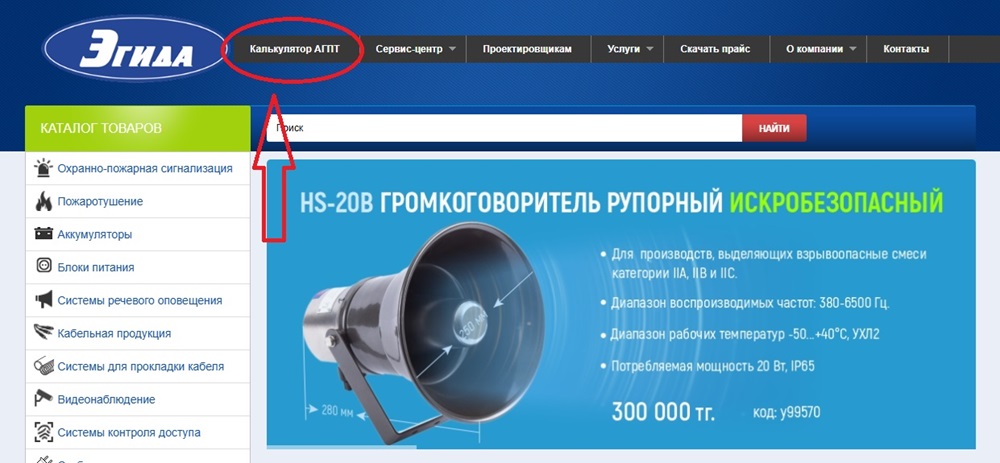Click the alarm siren icon for Охранно-пожарная сигнализация

pos(43,168)
